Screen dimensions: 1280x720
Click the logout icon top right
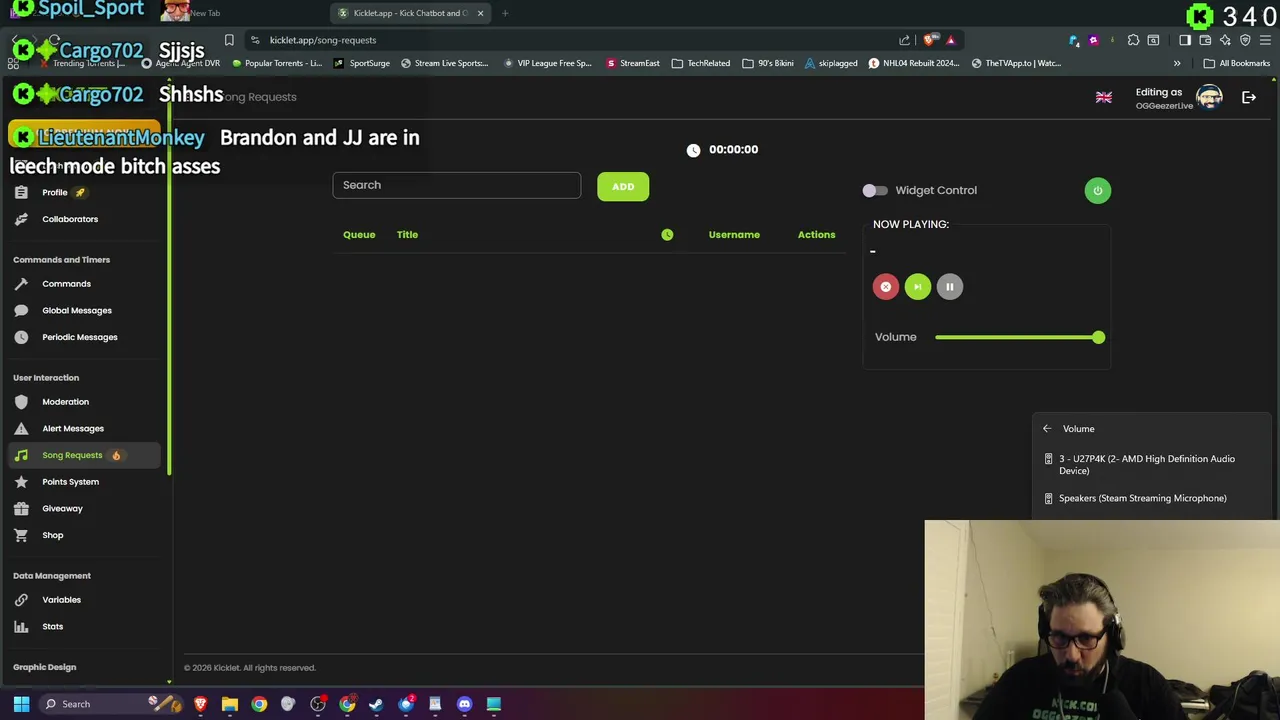point(1249,97)
